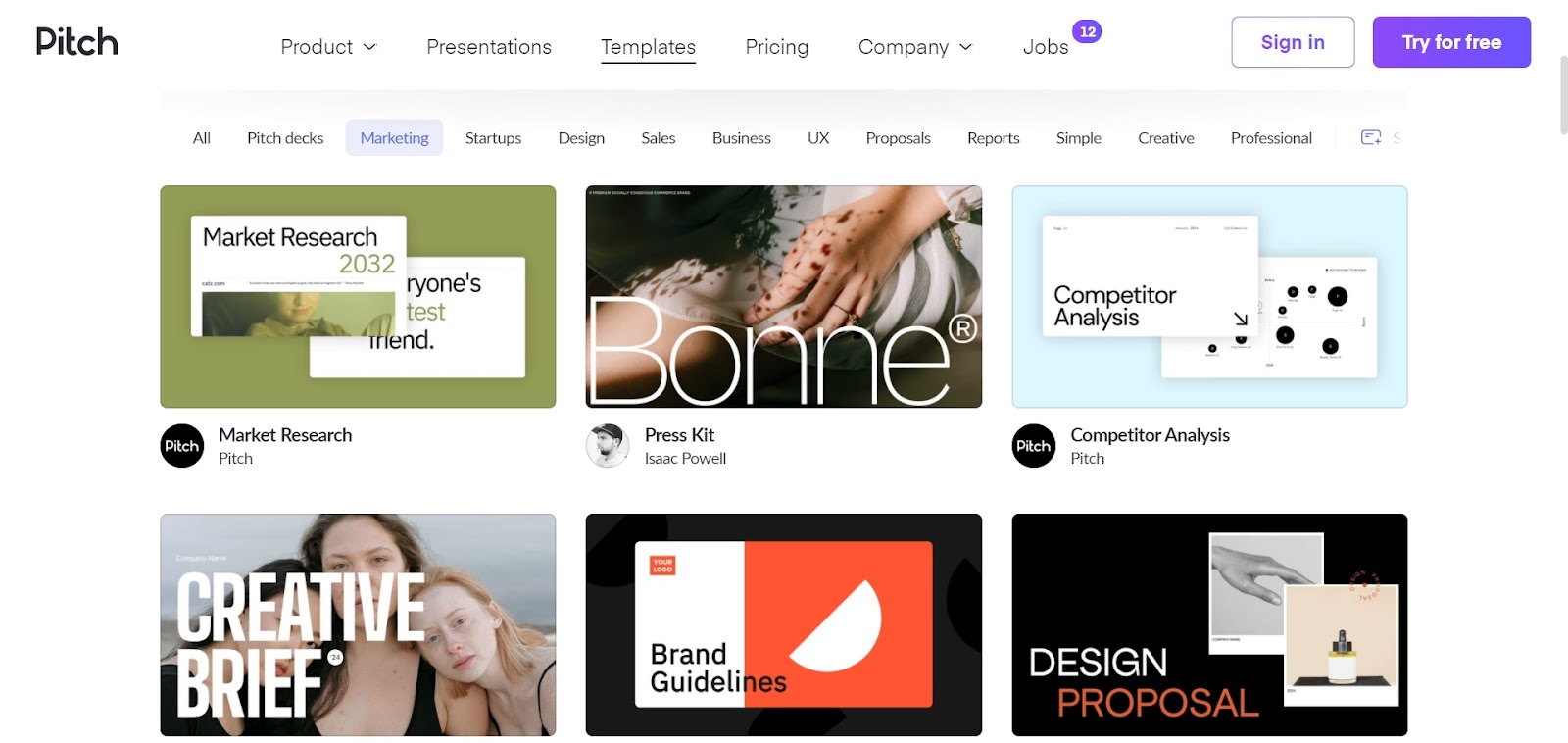Filter templates by Design

point(581,138)
